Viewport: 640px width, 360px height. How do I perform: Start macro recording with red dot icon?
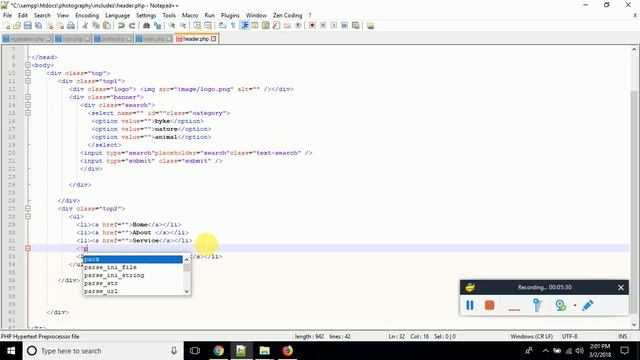[x=312, y=25]
